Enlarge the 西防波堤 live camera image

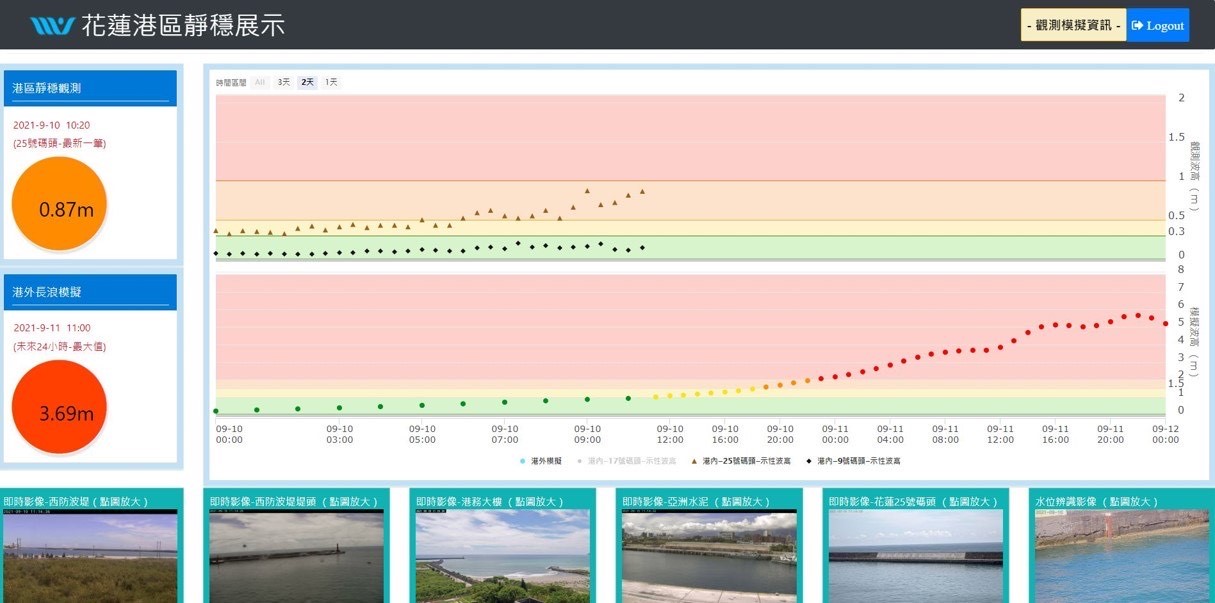pyautogui.click(x=90, y=556)
